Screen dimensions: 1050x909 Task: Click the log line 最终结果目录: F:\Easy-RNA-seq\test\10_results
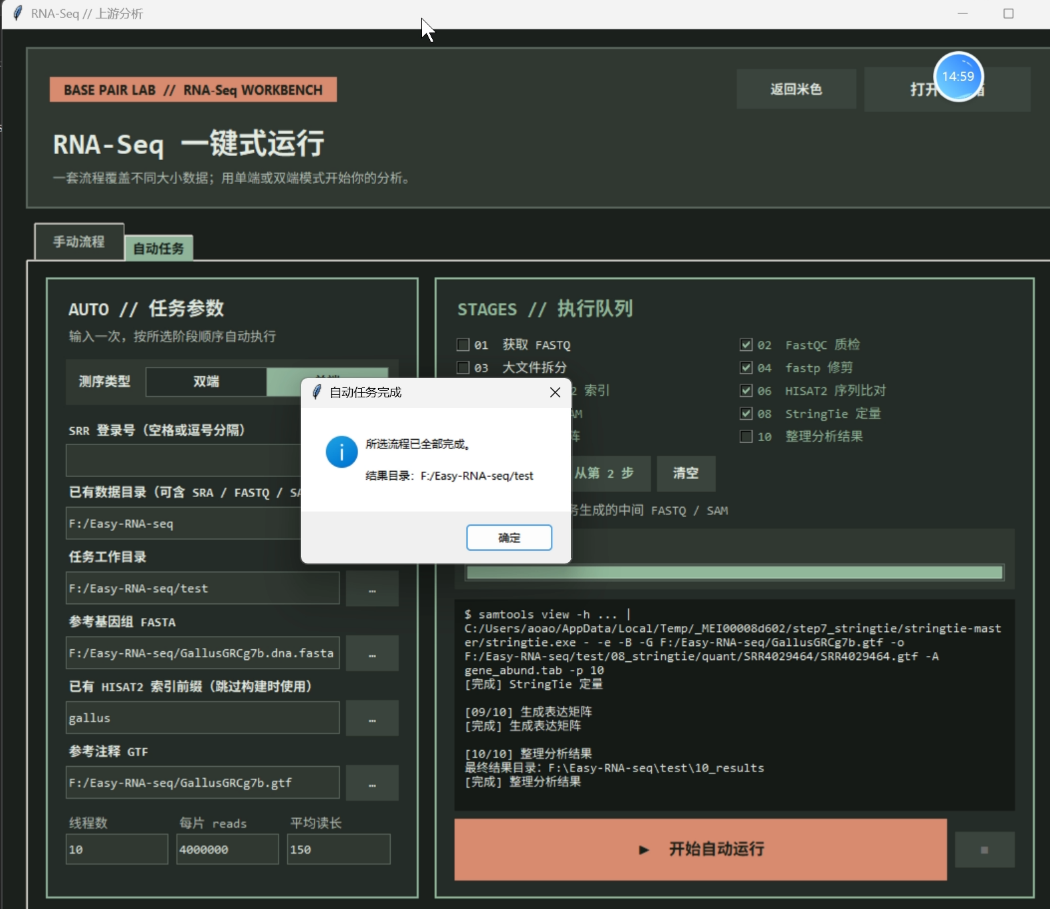614,768
